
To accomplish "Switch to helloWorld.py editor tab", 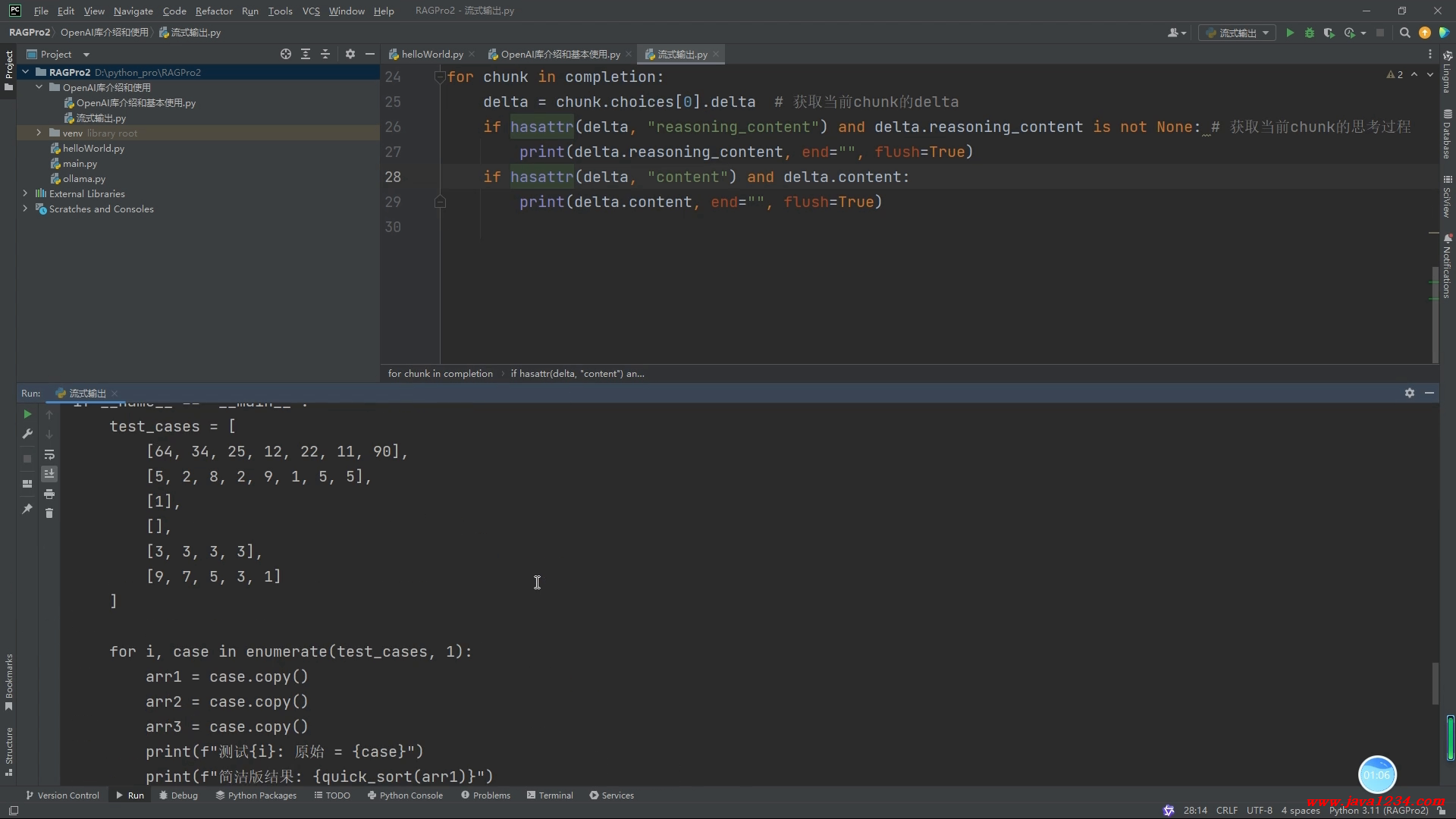I will point(431,54).
